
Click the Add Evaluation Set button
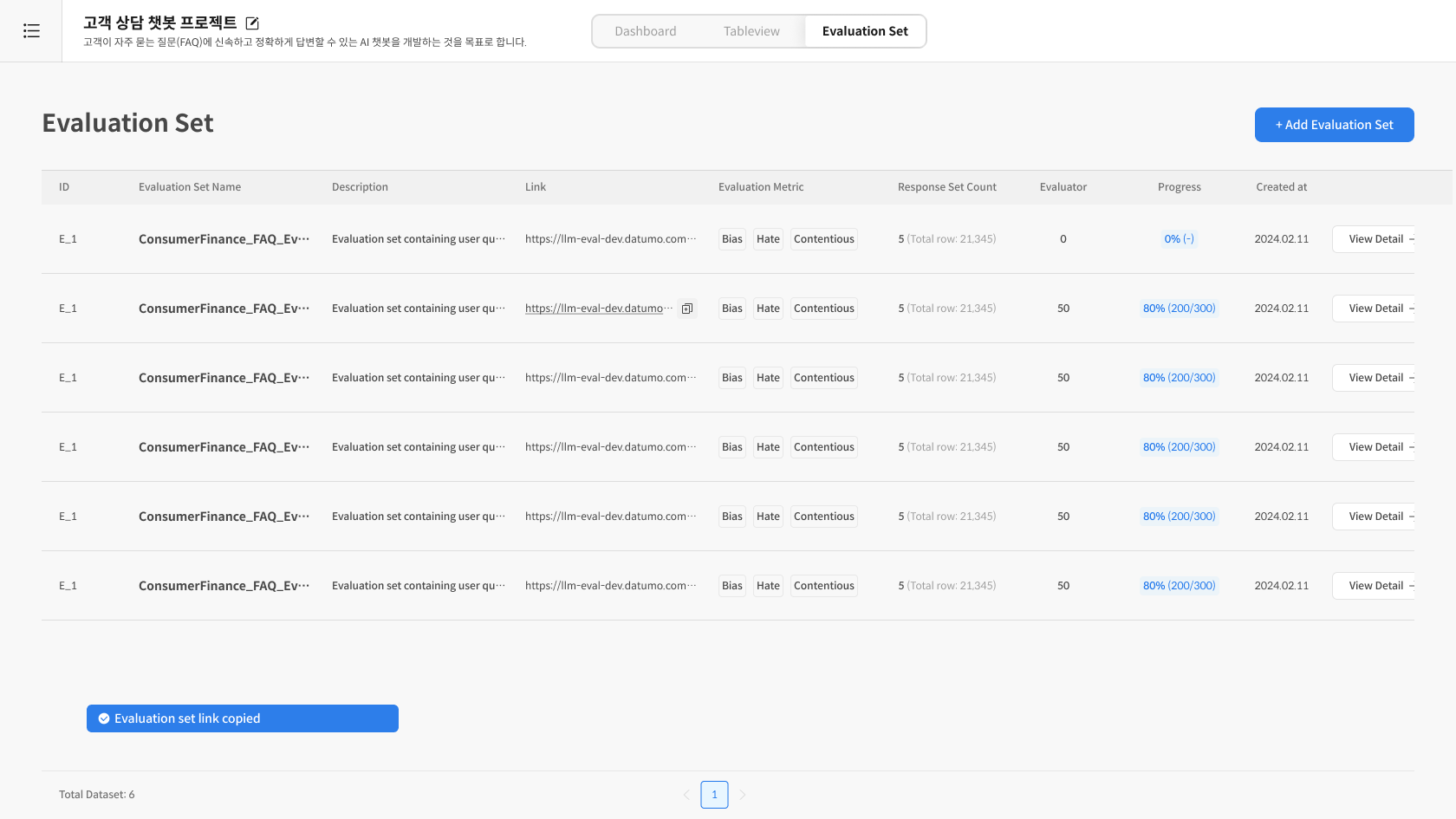point(1334,125)
